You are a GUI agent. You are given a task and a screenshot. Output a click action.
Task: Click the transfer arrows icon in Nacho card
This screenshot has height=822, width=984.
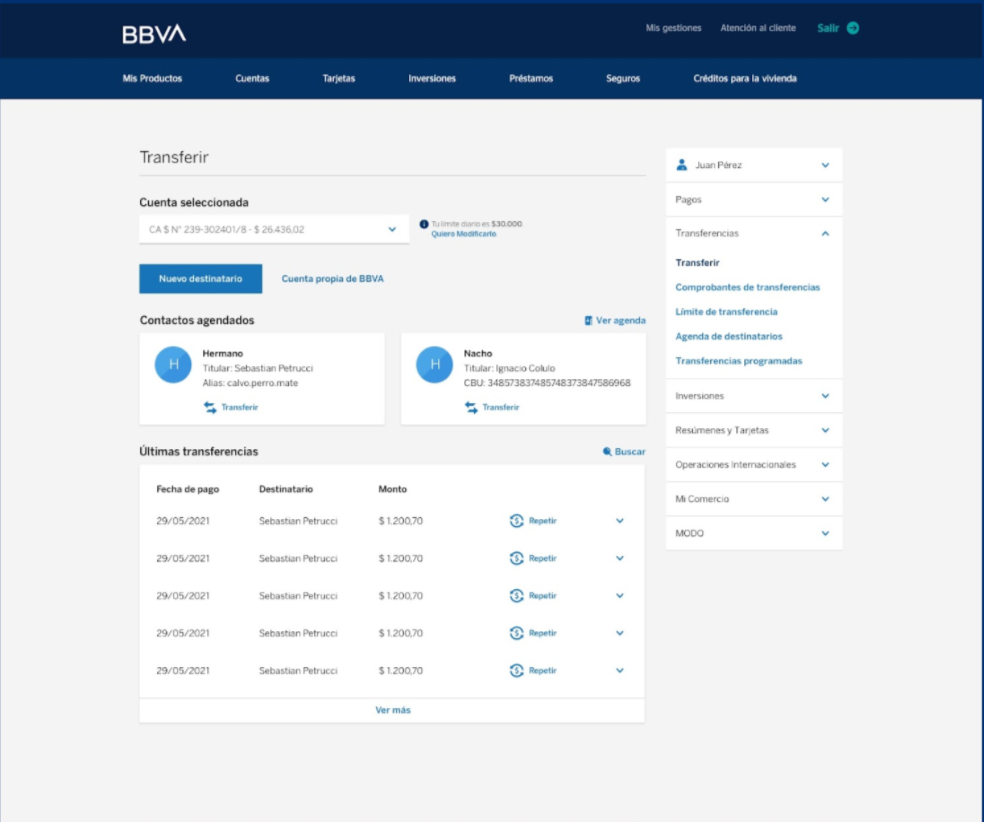click(x=471, y=407)
